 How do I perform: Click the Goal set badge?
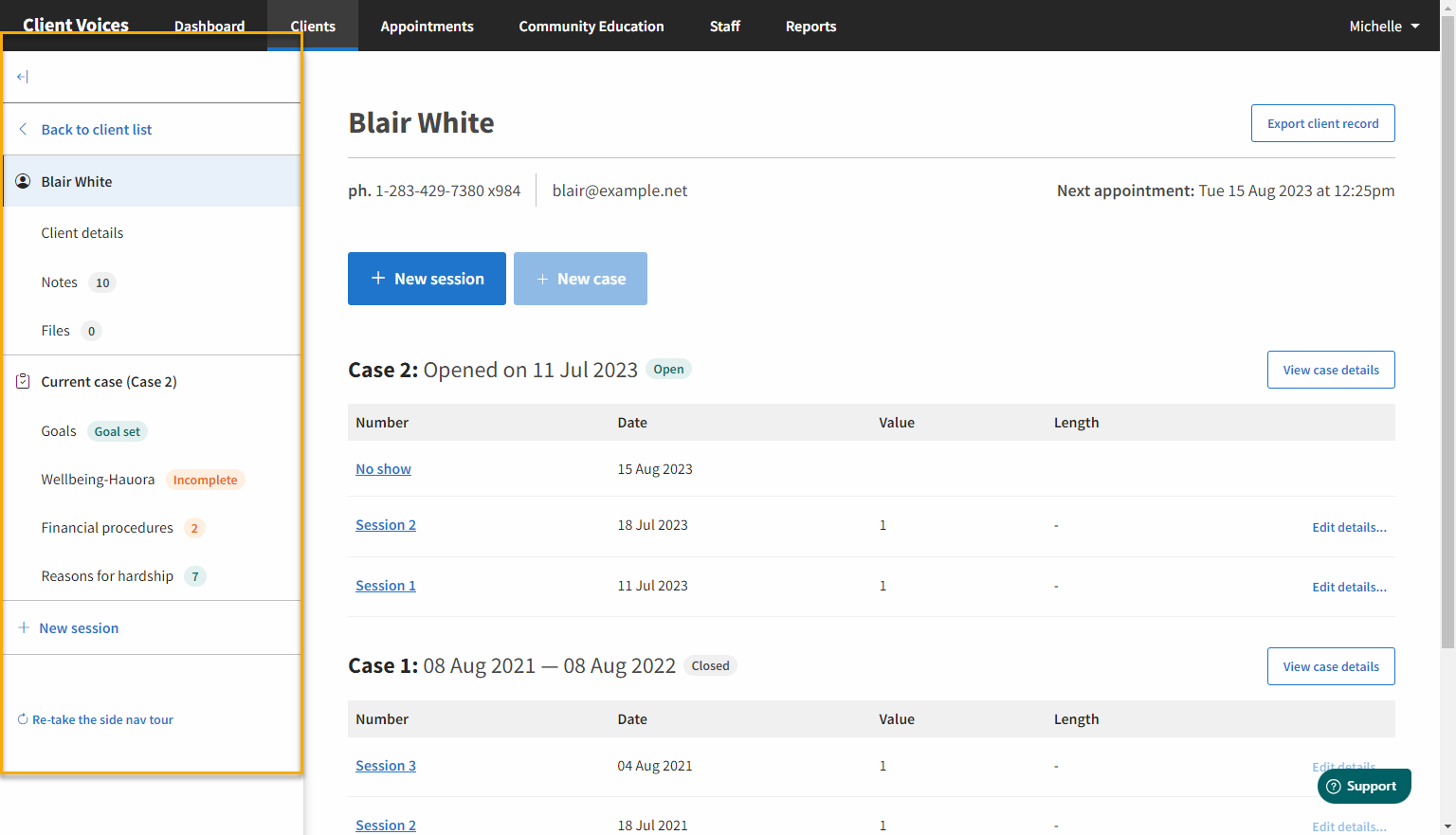click(x=118, y=431)
